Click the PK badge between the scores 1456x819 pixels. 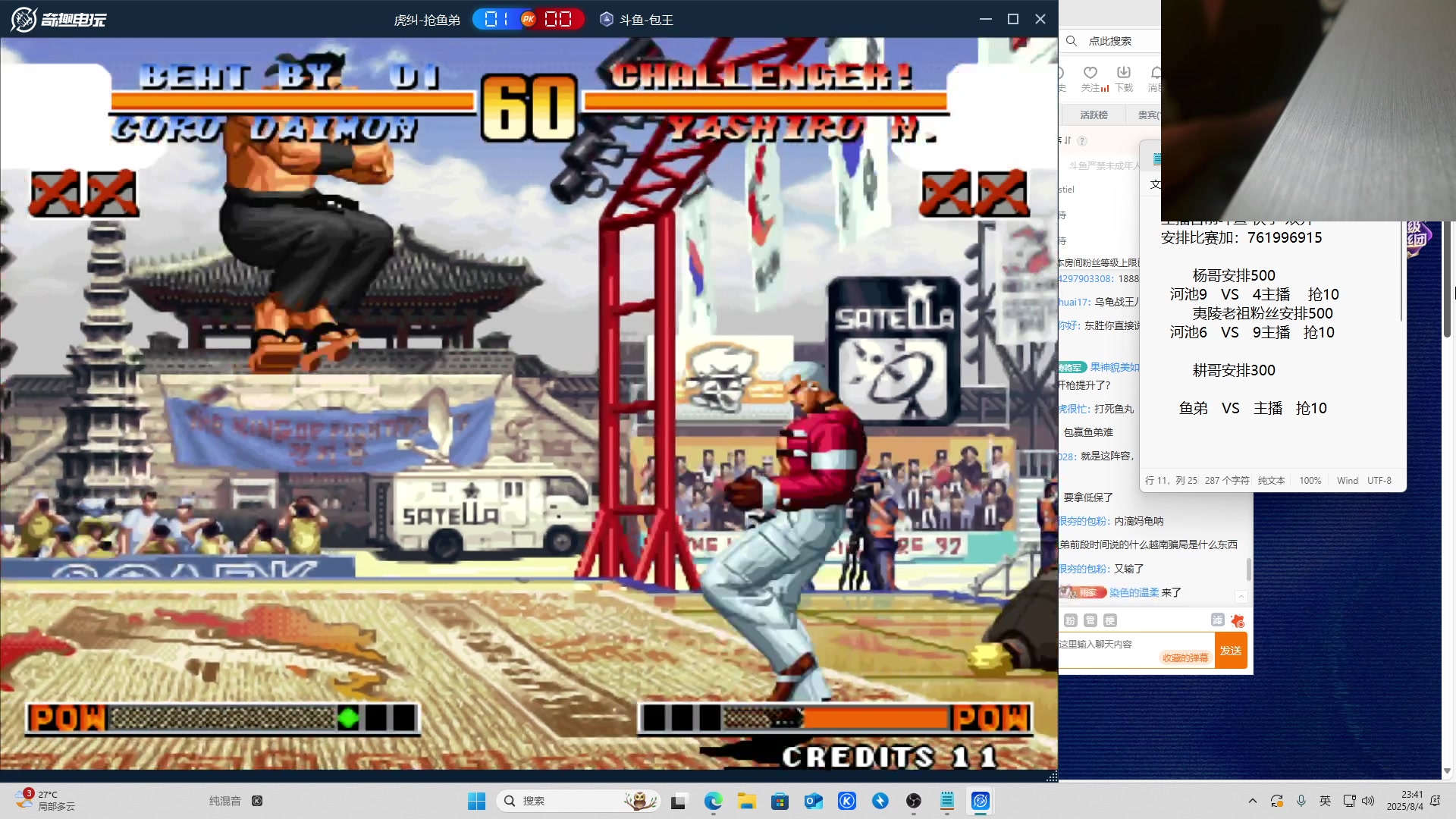(529, 19)
